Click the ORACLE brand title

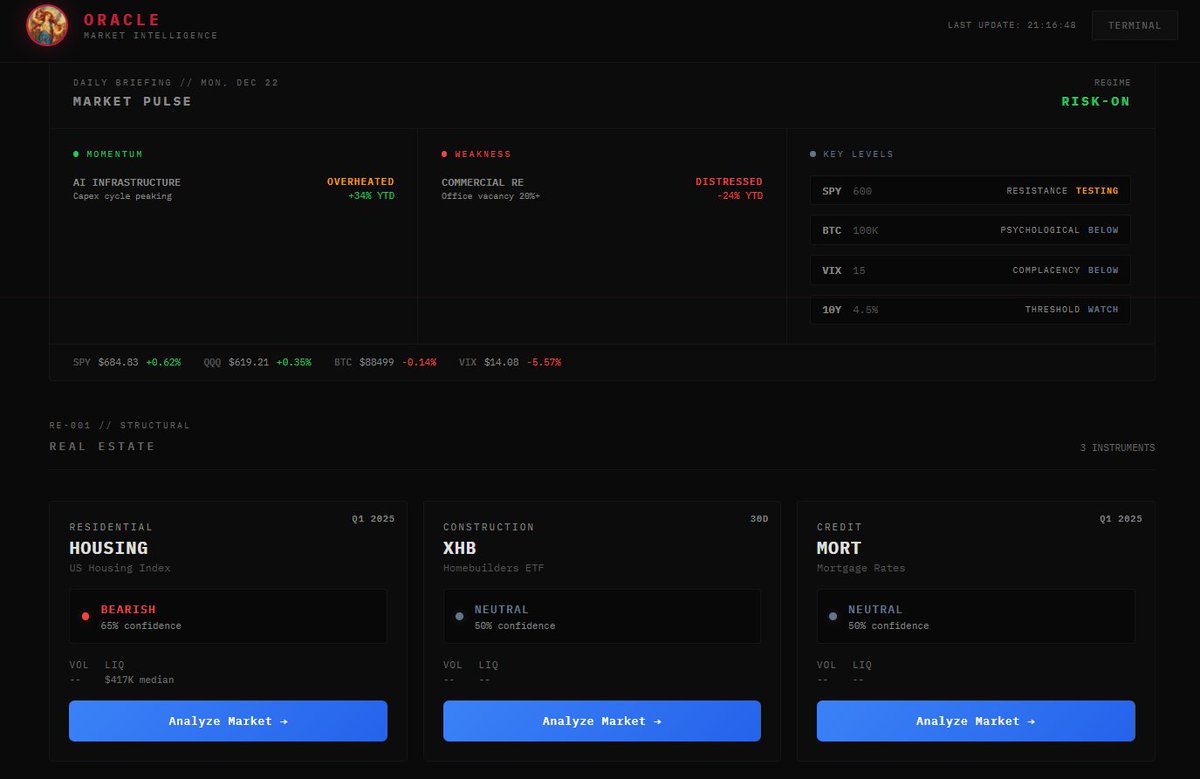point(122,19)
